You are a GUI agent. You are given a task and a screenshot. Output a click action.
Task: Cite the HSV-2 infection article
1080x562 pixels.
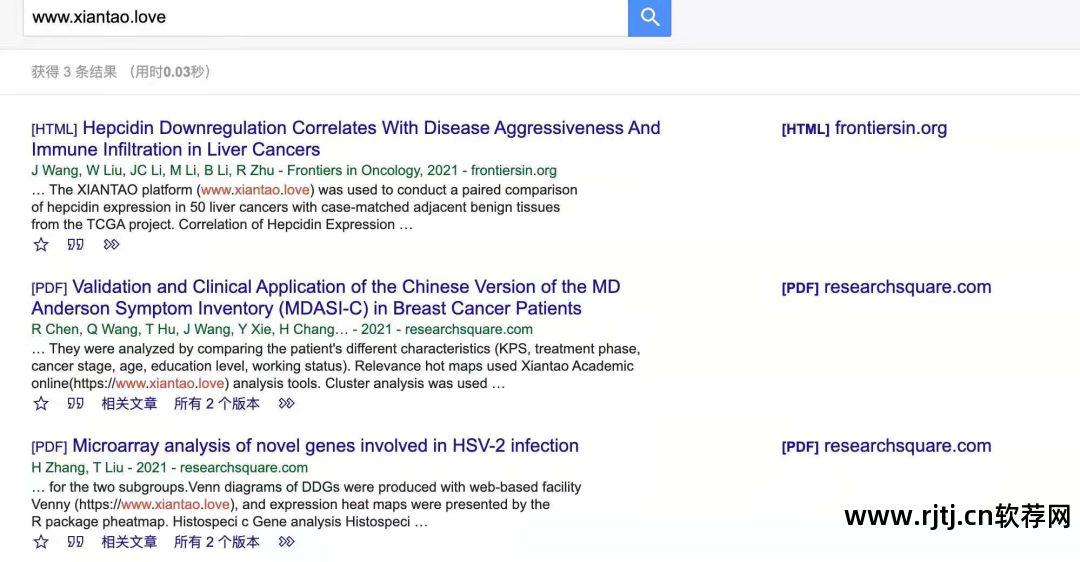pyautogui.click(x=75, y=542)
